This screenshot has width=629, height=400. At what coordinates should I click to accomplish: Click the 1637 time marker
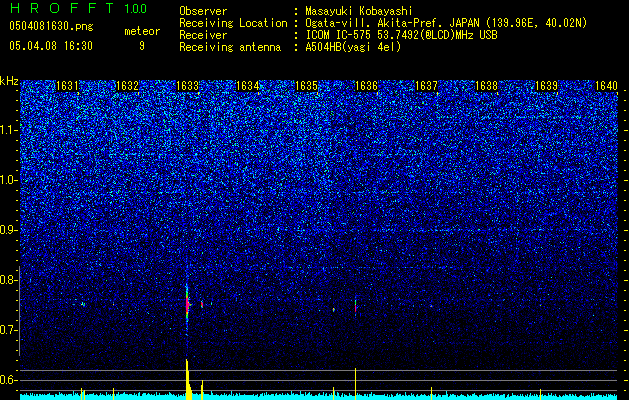pos(426,86)
